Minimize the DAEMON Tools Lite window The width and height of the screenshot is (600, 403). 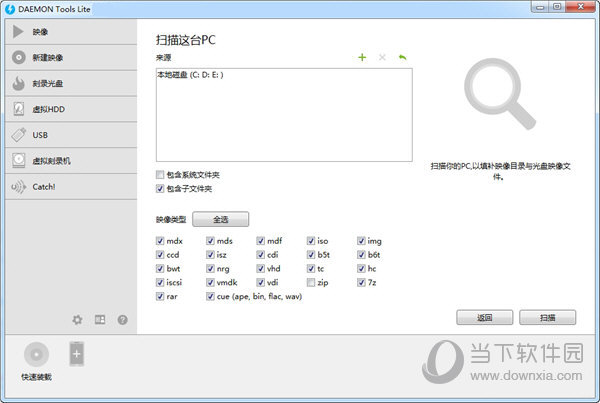click(540, 7)
